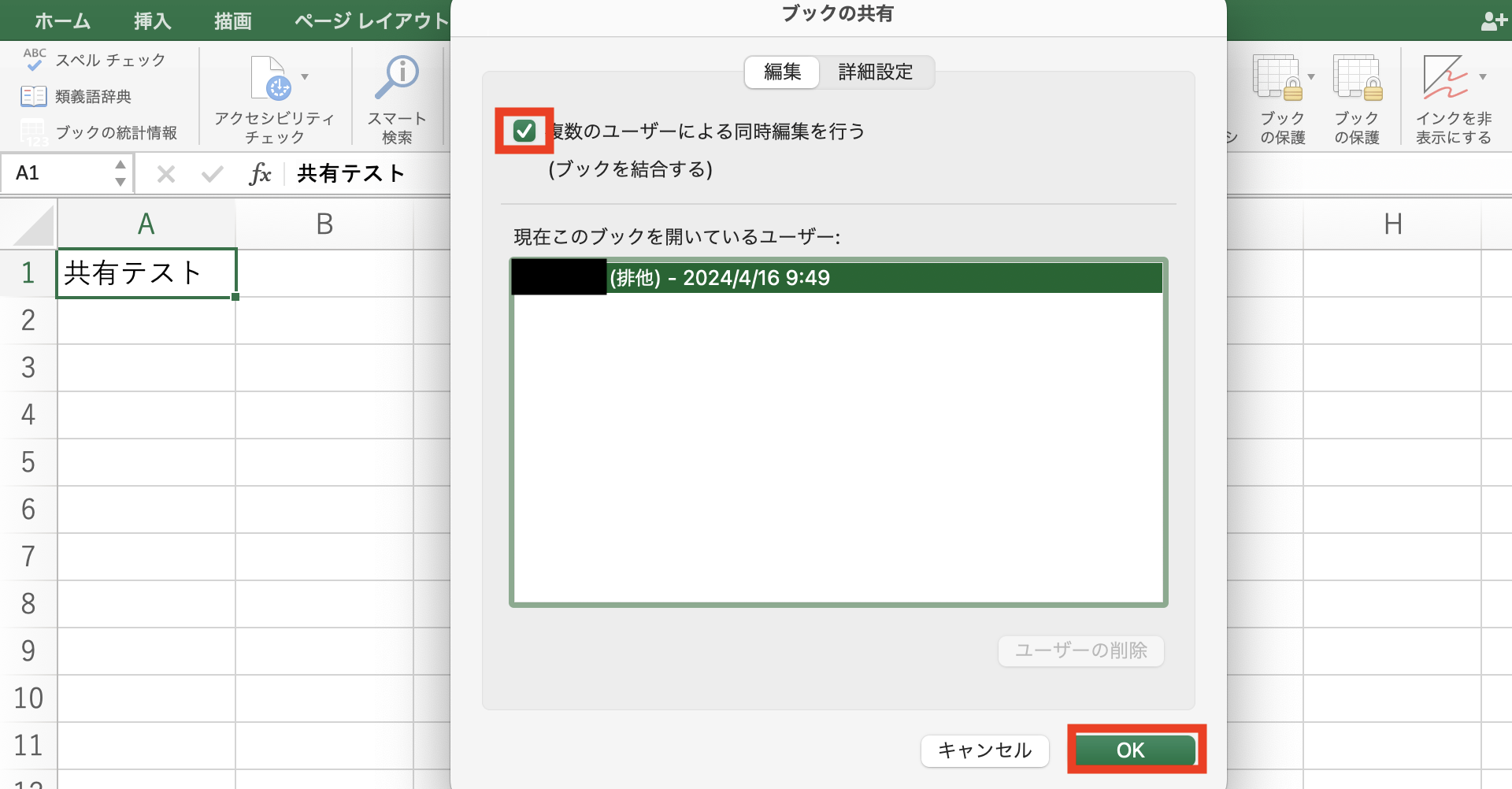Run the Accessibility Check (アクセシビリティ チェック)
This screenshot has width=1512, height=789.
pyautogui.click(x=272, y=99)
